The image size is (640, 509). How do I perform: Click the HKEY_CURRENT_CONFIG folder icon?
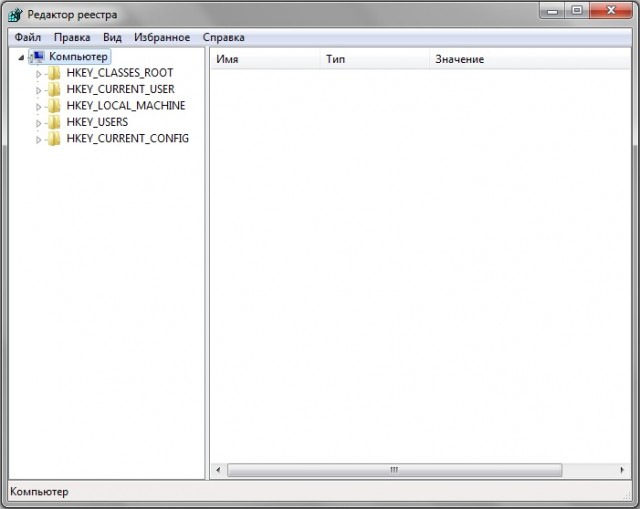pos(54,139)
